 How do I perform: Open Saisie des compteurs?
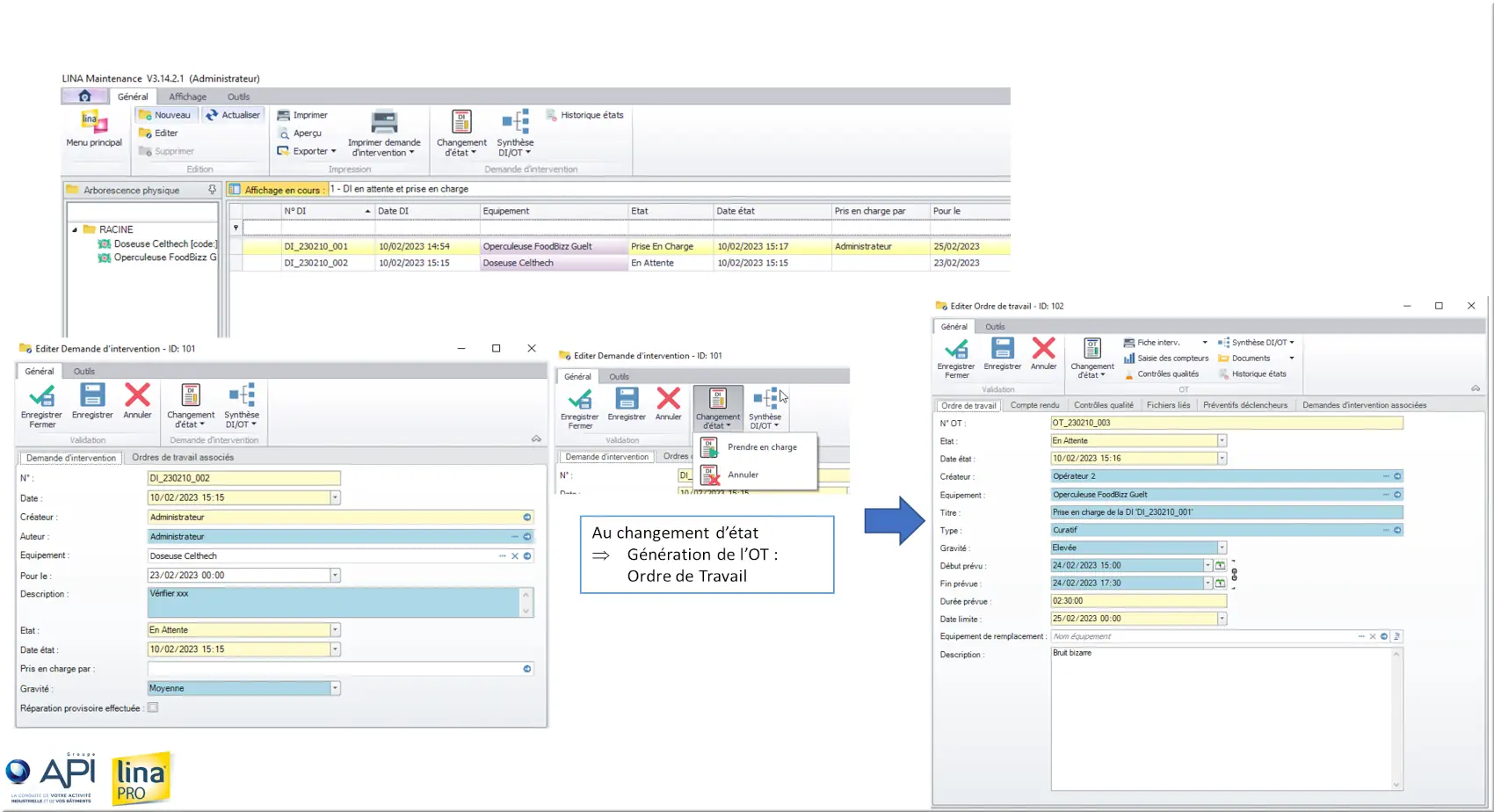click(x=1166, y=359)
